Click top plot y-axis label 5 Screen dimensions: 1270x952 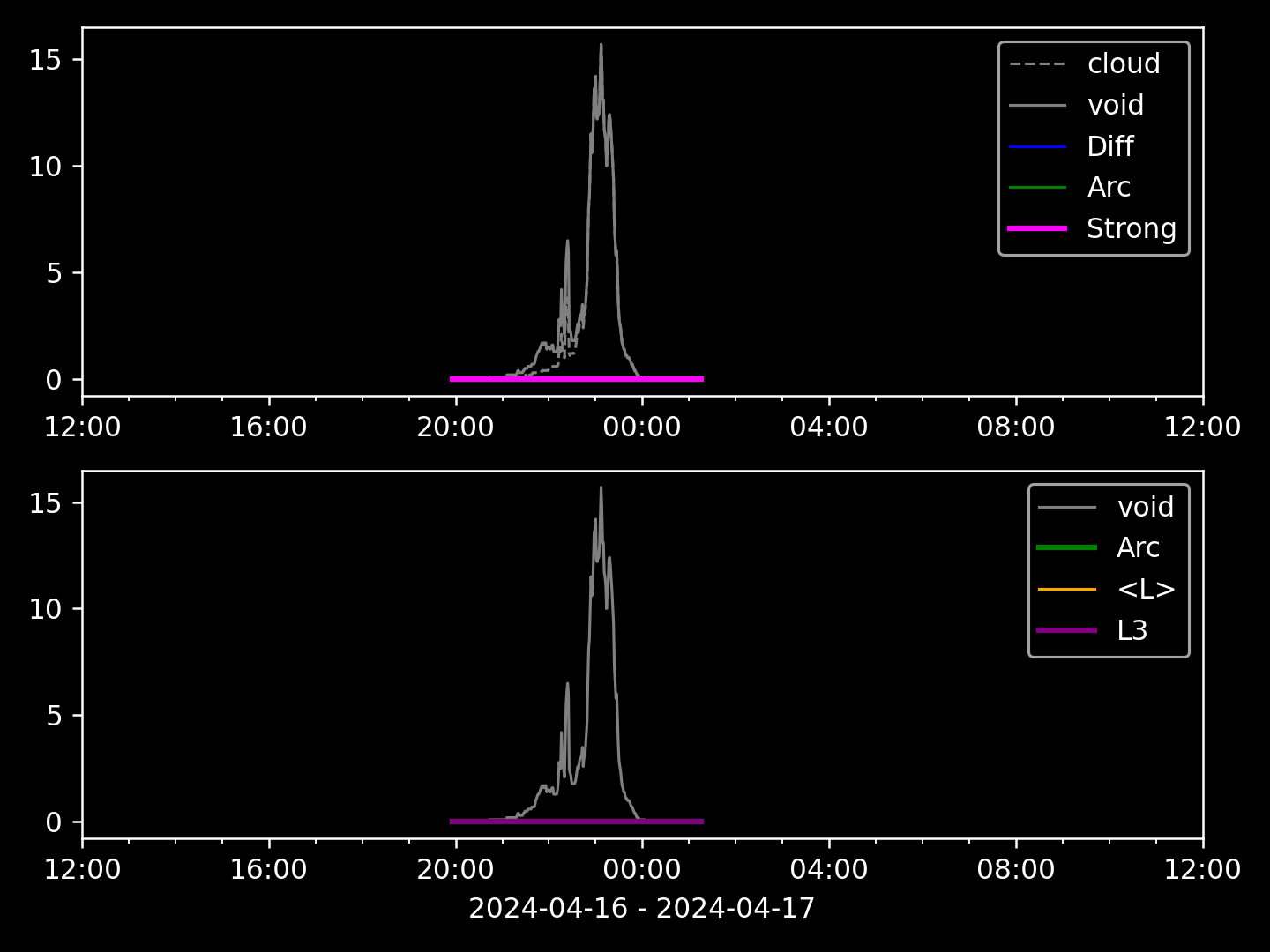[54, 273]
